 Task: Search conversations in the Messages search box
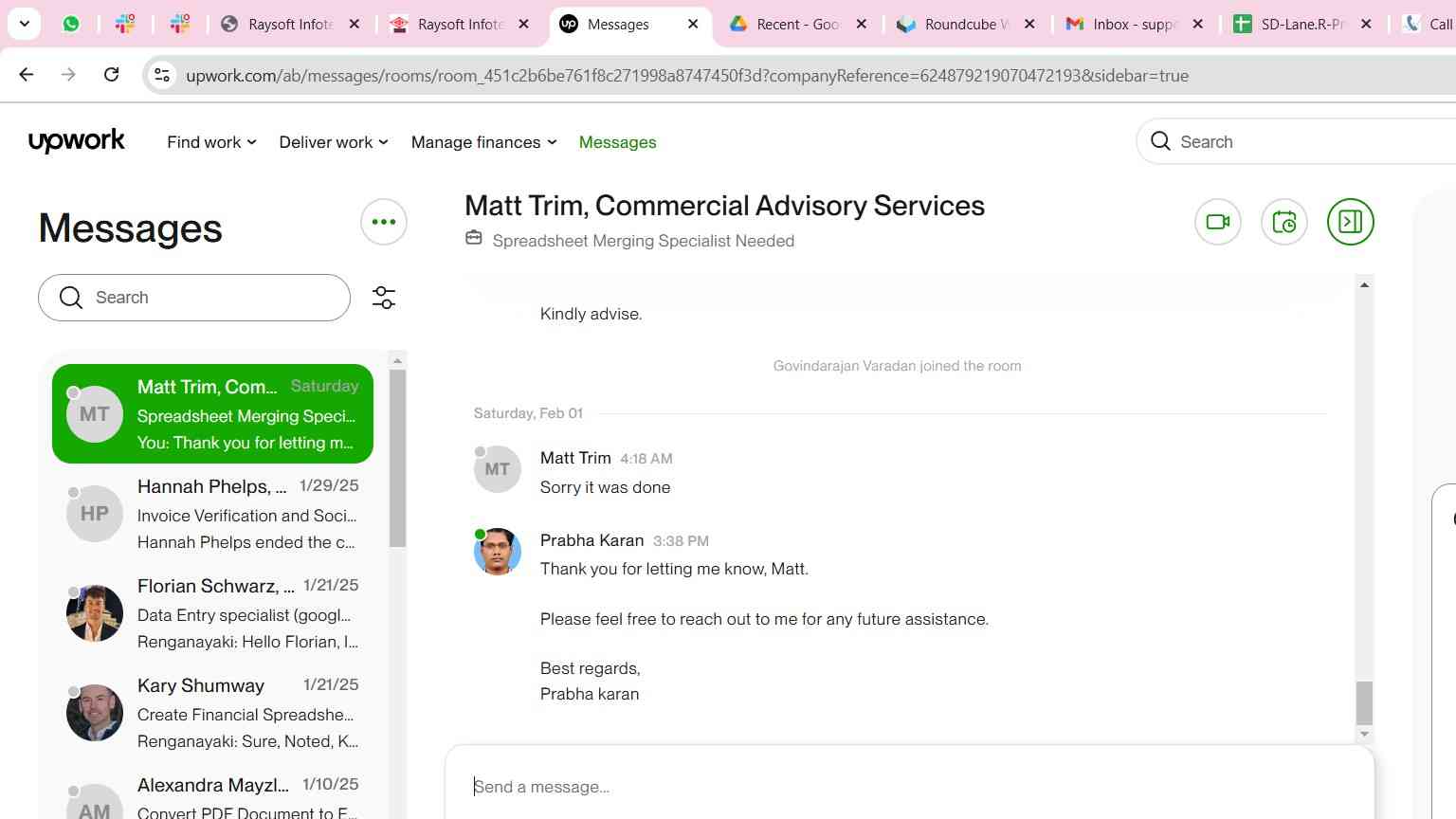click(194, 298)
